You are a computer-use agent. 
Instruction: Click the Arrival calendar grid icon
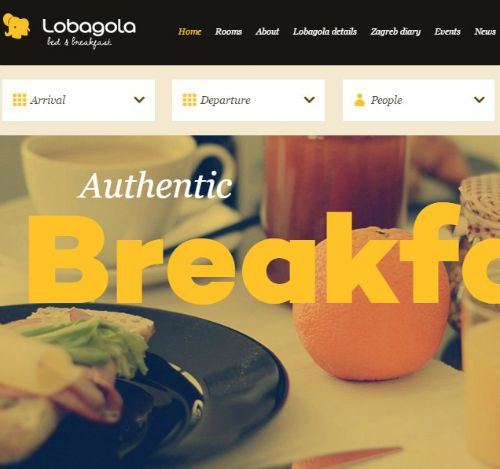pyautogui.click(x=19, y=100)
